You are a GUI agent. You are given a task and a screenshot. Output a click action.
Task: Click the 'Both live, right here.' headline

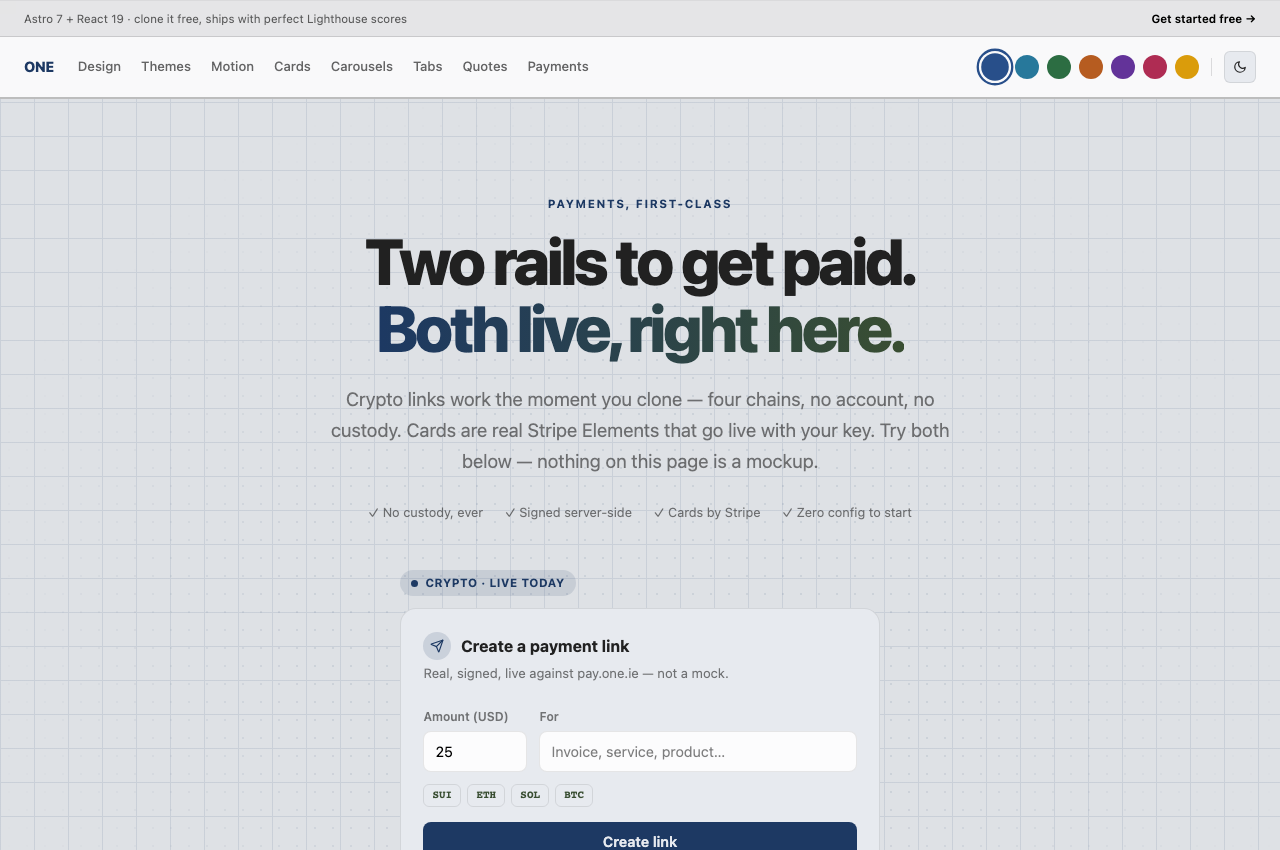tap(640, 330)
